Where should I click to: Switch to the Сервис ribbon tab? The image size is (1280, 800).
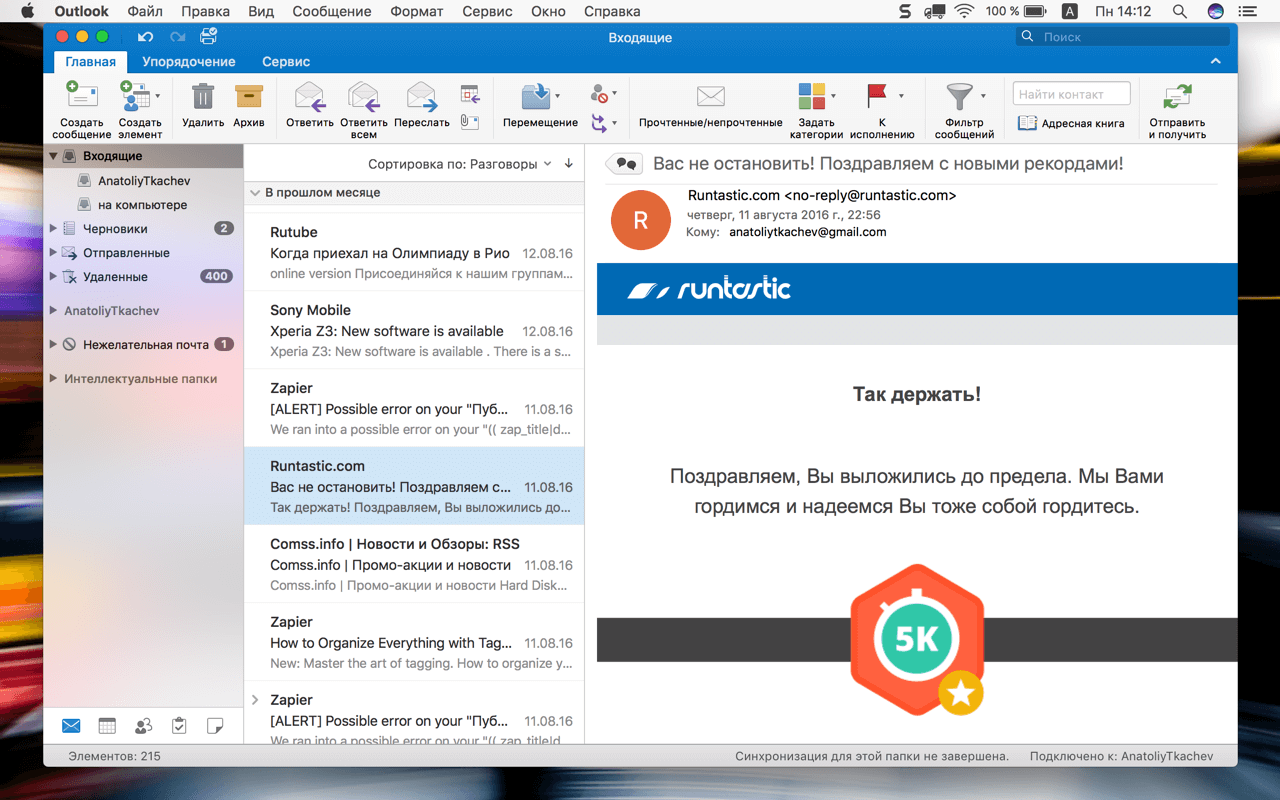[x=286, y=62]
